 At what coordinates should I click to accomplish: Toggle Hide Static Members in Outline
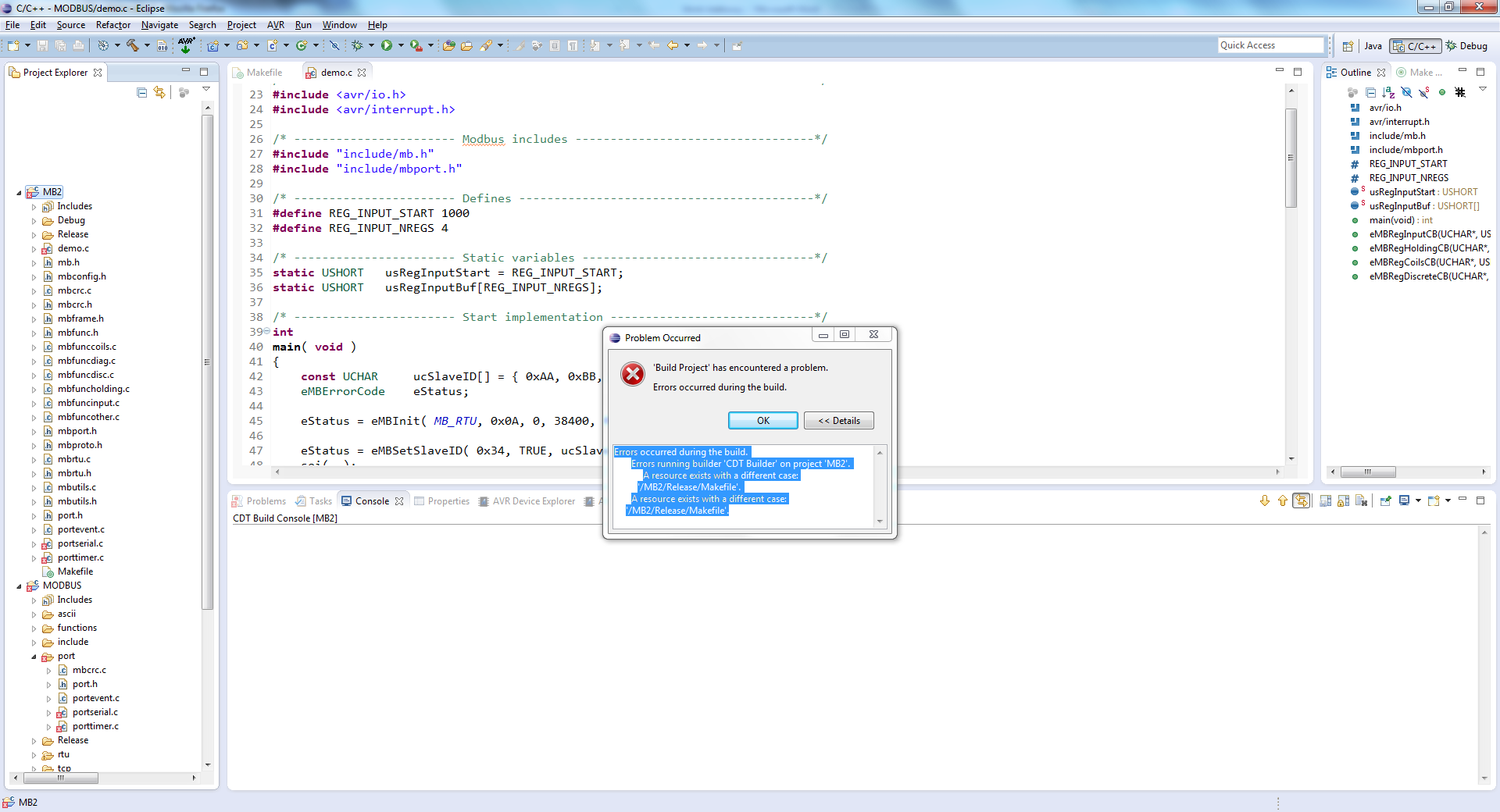tap(1424, 93)
